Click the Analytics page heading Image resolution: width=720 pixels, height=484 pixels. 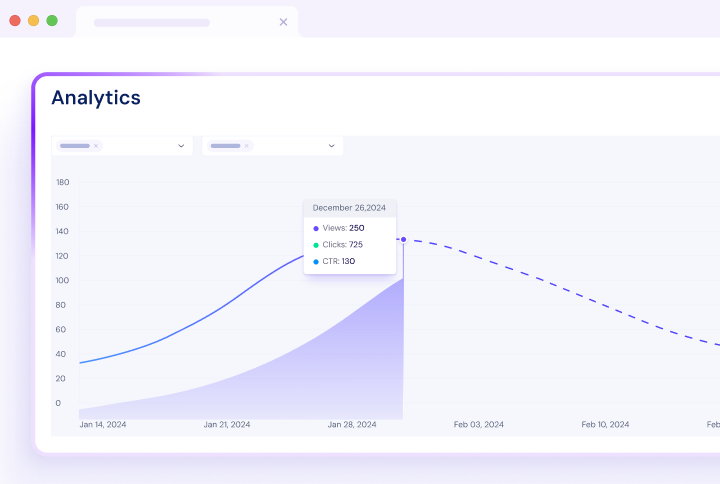[96, 98]
